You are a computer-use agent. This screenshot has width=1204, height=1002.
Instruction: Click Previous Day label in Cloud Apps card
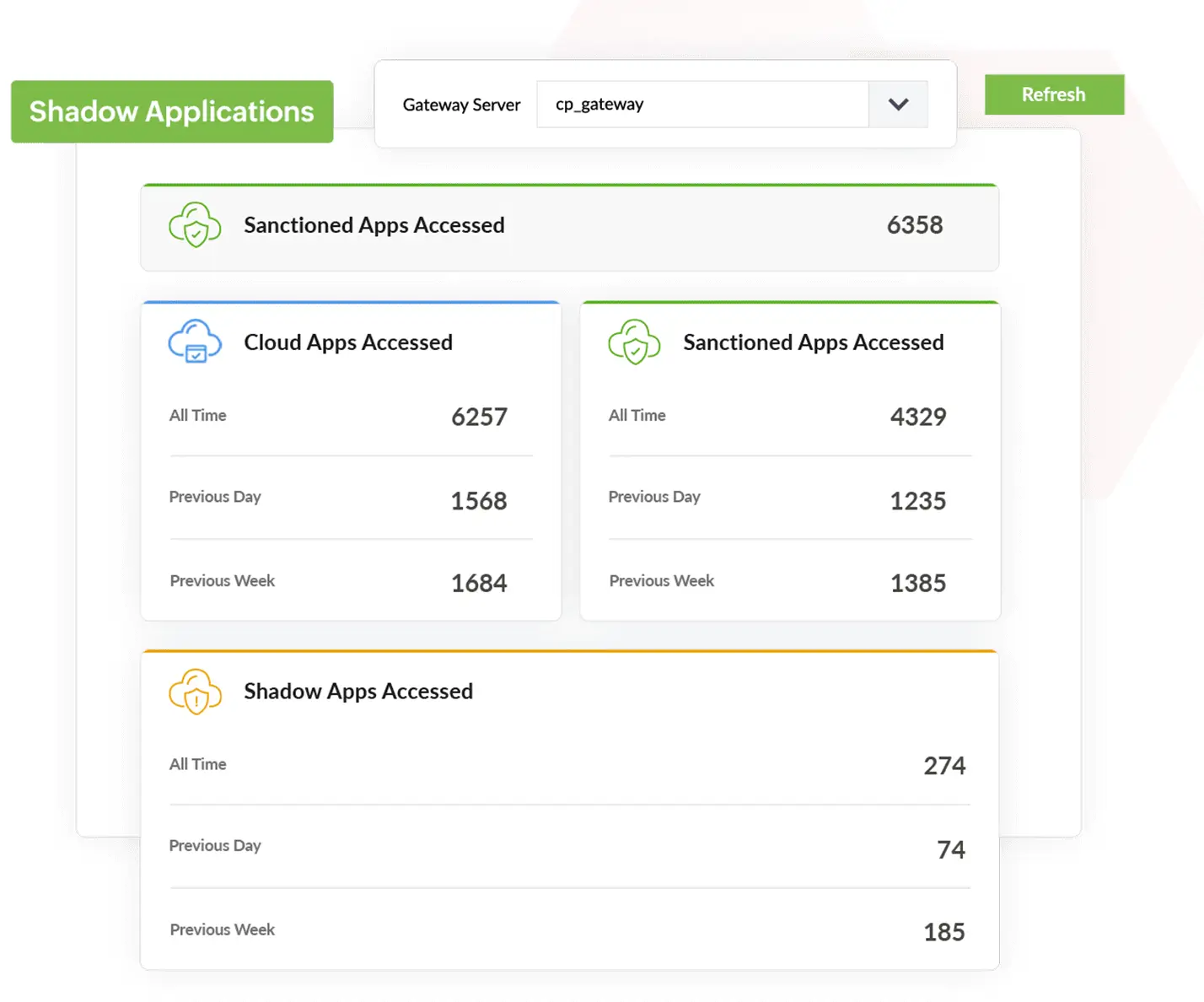215,497
